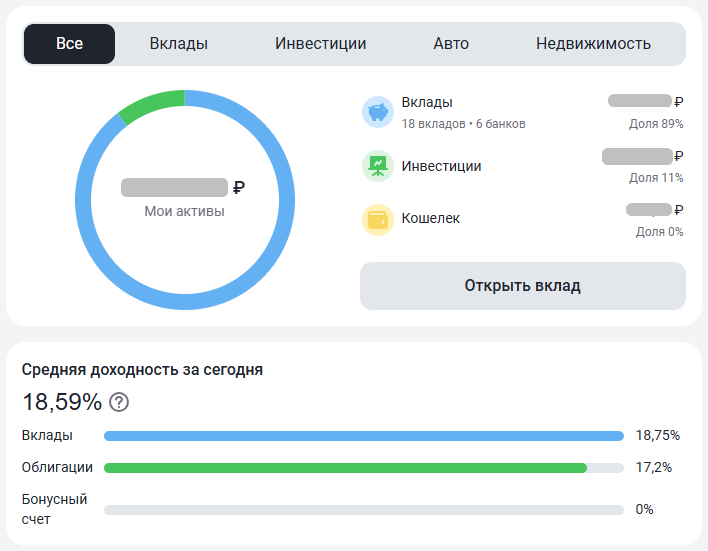Click the "18 вкладов • 6 банков" text
The height and width of the screenshot is (551, 708).
pyautogui.click(x=464, y=124)
